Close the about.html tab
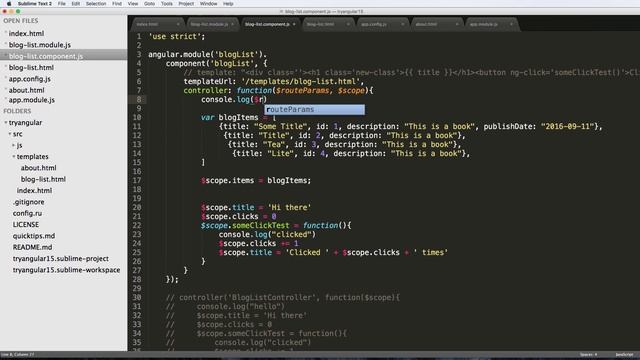 (x=457, y=24)
